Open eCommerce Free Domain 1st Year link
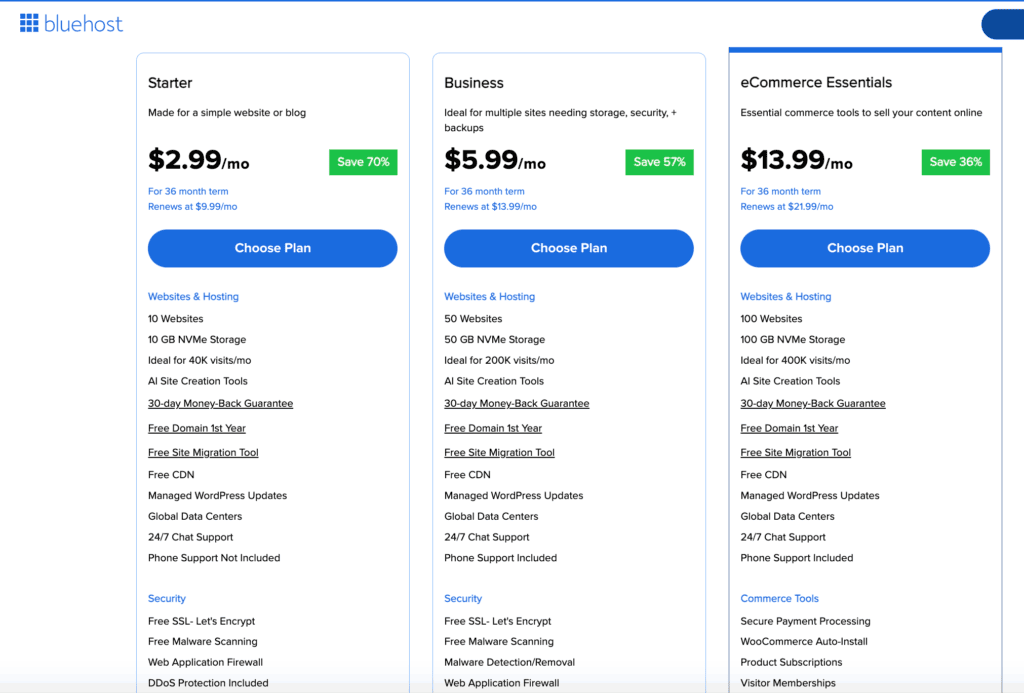The height and width of the screenshot is (693, 1024). [x=789, y=428]
